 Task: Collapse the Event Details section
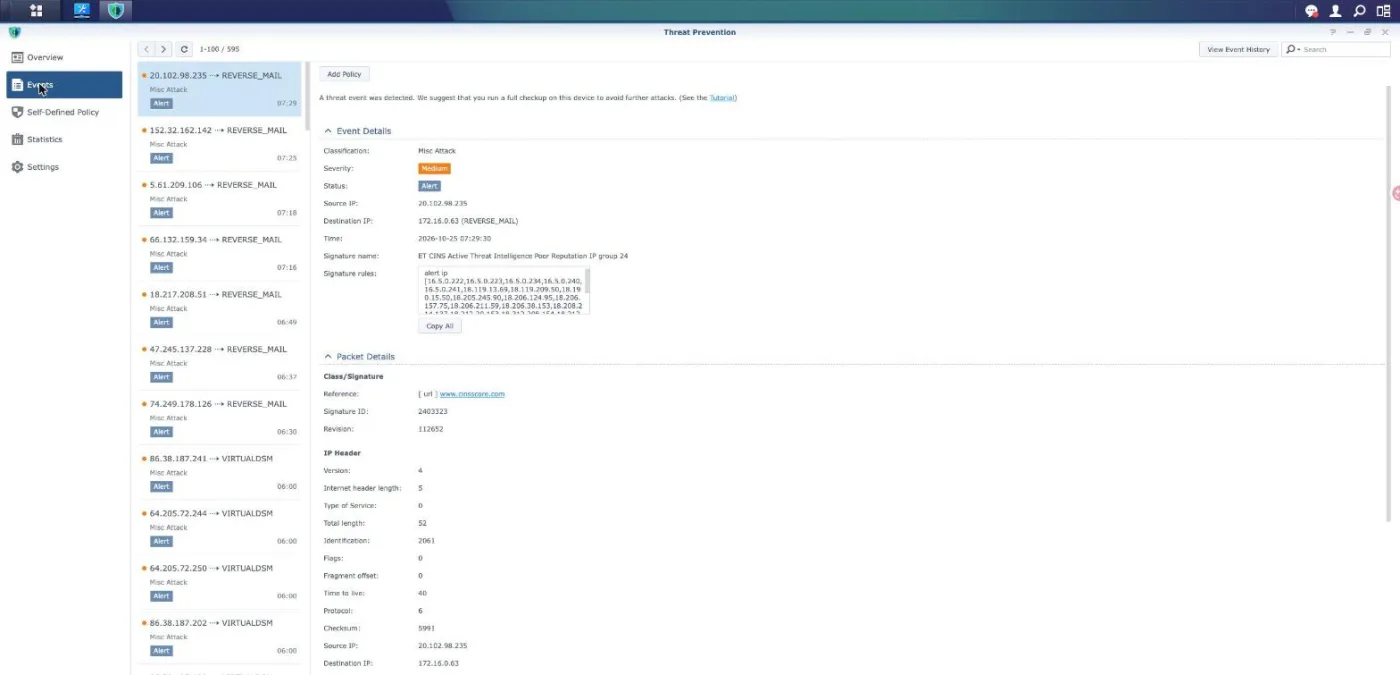(328, 131)
